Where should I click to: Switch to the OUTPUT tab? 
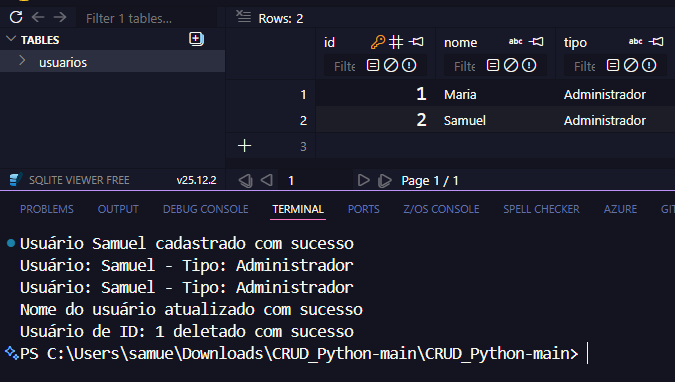point(118,209)
